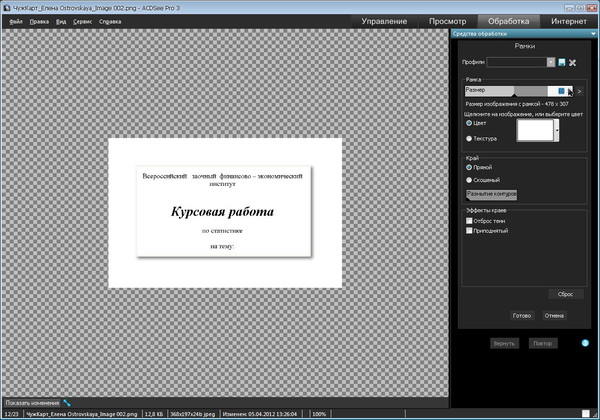The image size is (600, 420).
Task: Click the white frame color swatch
Action: coord(535,130)
